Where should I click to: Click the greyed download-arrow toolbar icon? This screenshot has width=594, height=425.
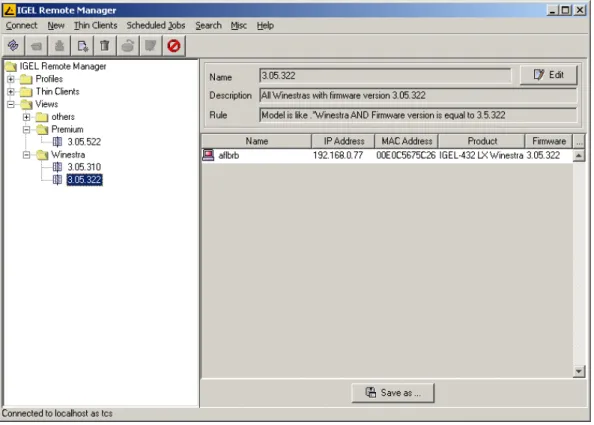pyautogui.click(x=59, y=46)
